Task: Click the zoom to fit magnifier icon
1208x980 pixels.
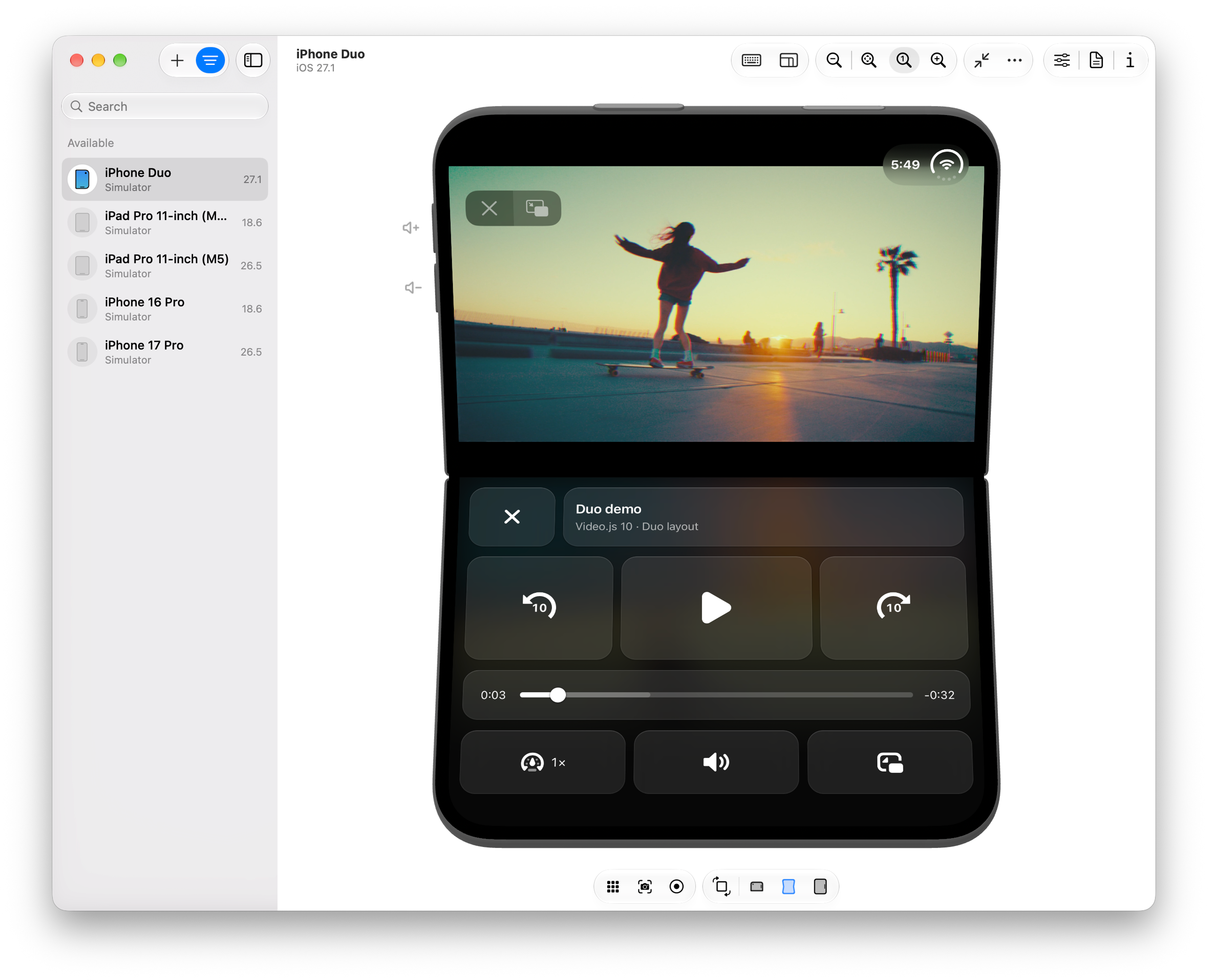Action: tap(869, 60)
